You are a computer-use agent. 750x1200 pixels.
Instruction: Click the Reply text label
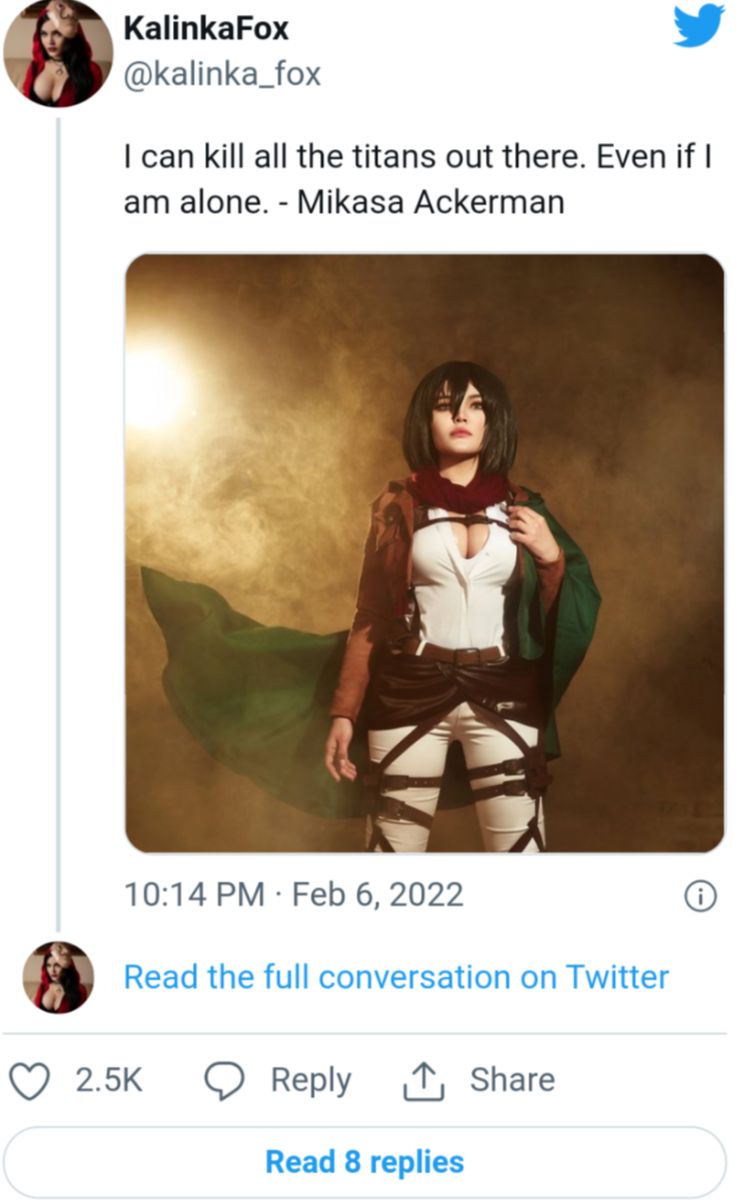pyautogui.click(x=311, y=1080)
